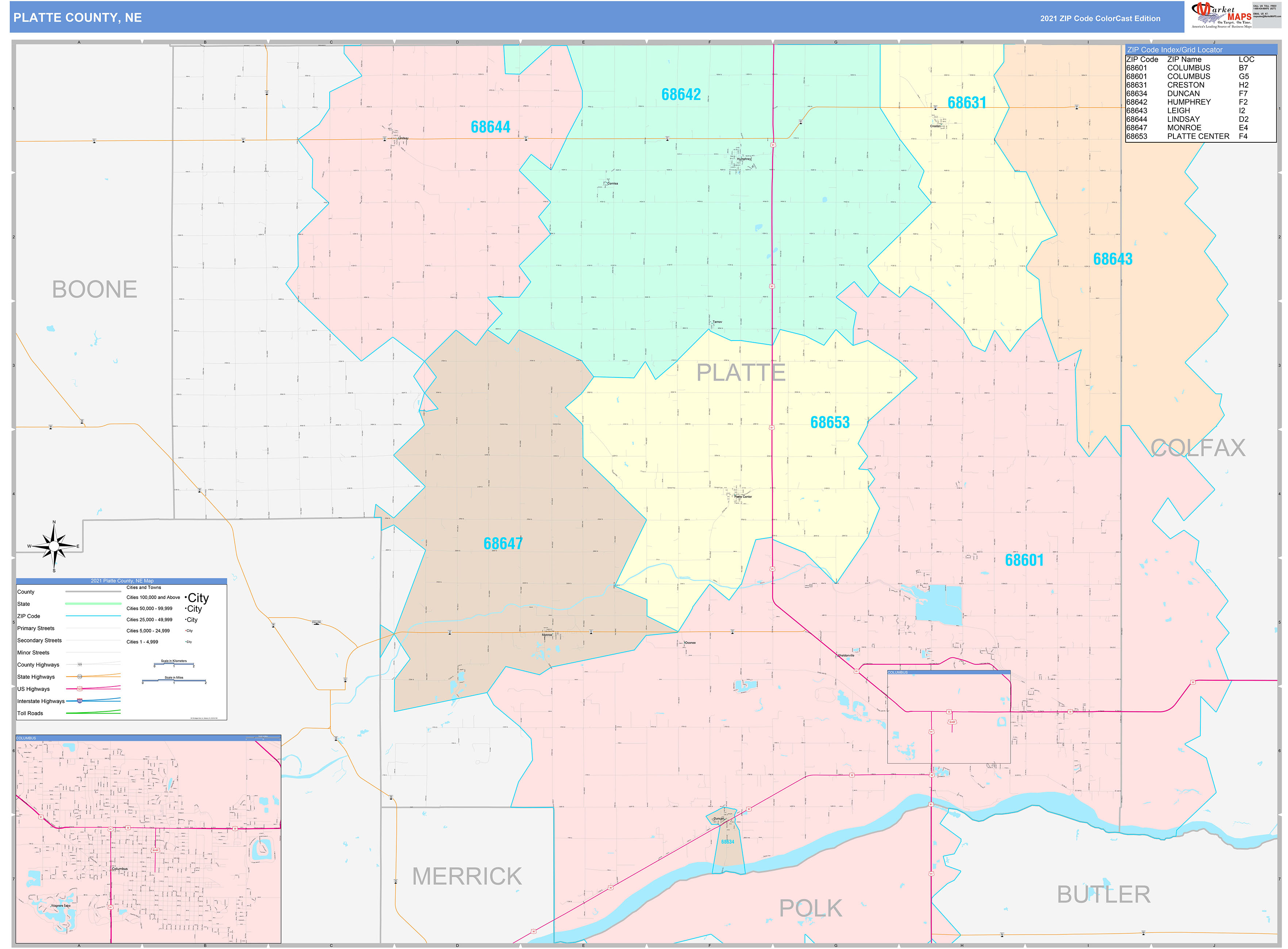Image resolution: width=1288 pixels, height=949 pixels.
Task: Click the large 68642 label on green region
Action: [x=681, y=94]
